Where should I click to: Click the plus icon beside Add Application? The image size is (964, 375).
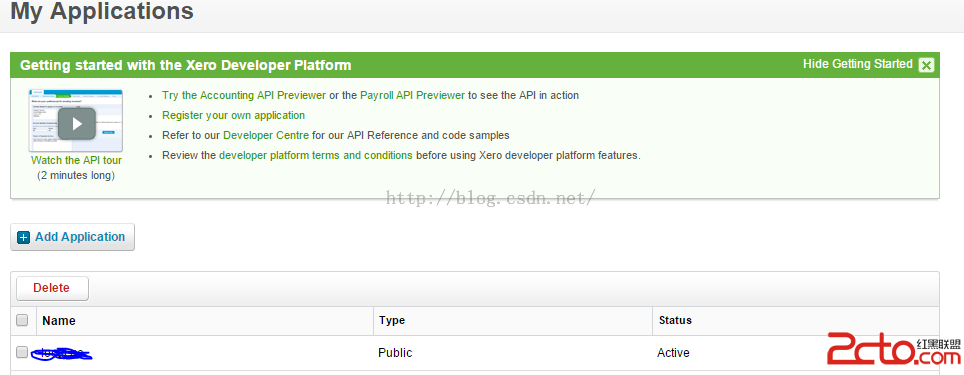[x=24, y=237]
